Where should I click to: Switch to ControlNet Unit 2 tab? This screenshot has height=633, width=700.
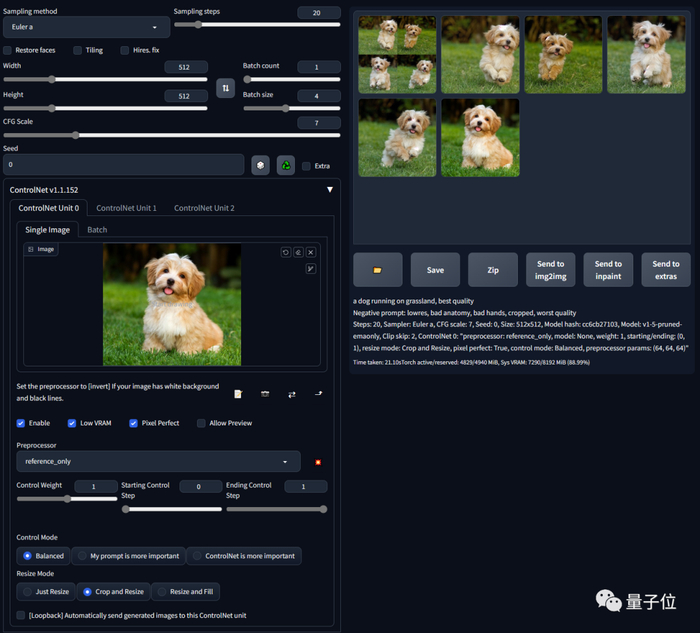(x=204, y=208)
